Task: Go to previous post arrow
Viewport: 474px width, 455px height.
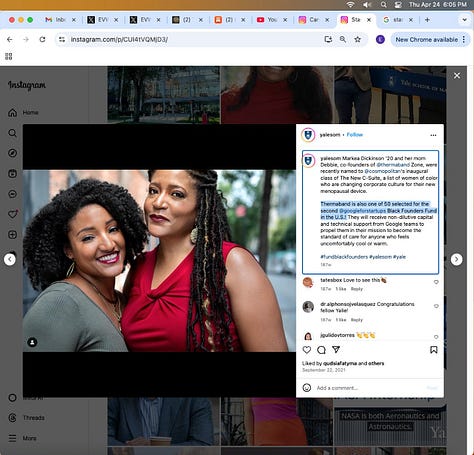Action: [x=10, y=259]
